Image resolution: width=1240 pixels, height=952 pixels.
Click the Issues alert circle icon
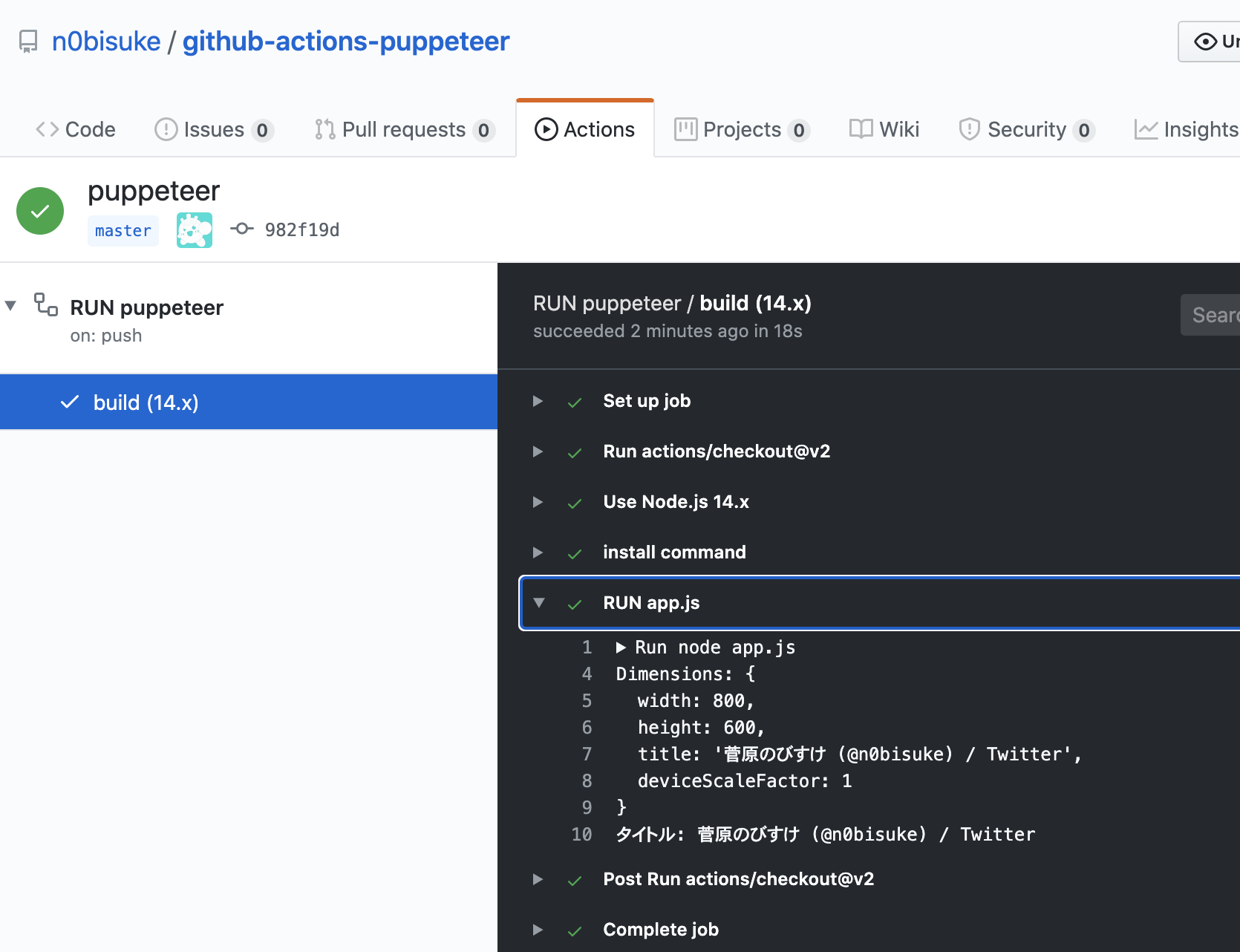click(x=166, y=129)
